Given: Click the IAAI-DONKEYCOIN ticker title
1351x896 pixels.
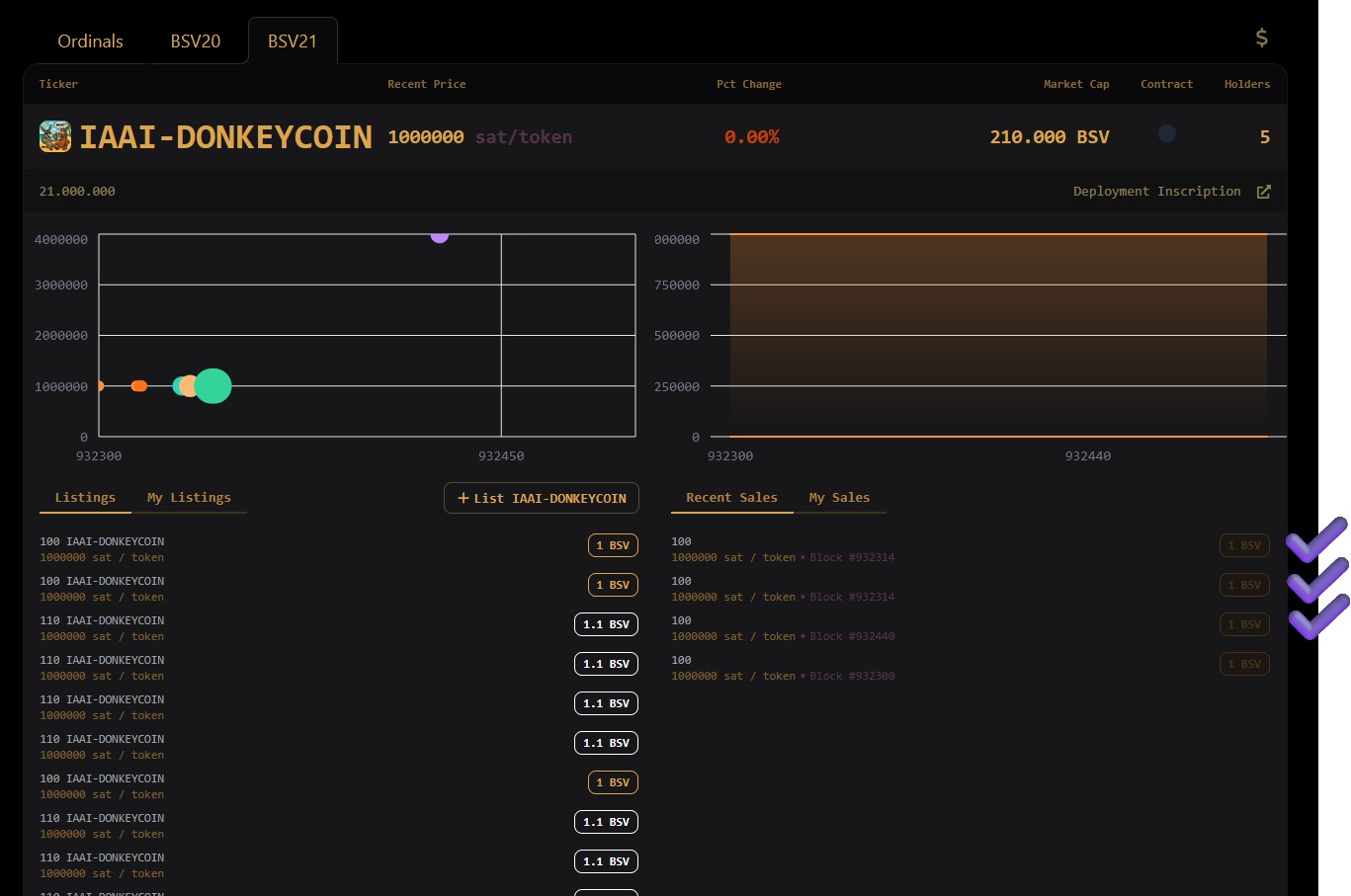Looking at the screenshot, I should point(225,136).
